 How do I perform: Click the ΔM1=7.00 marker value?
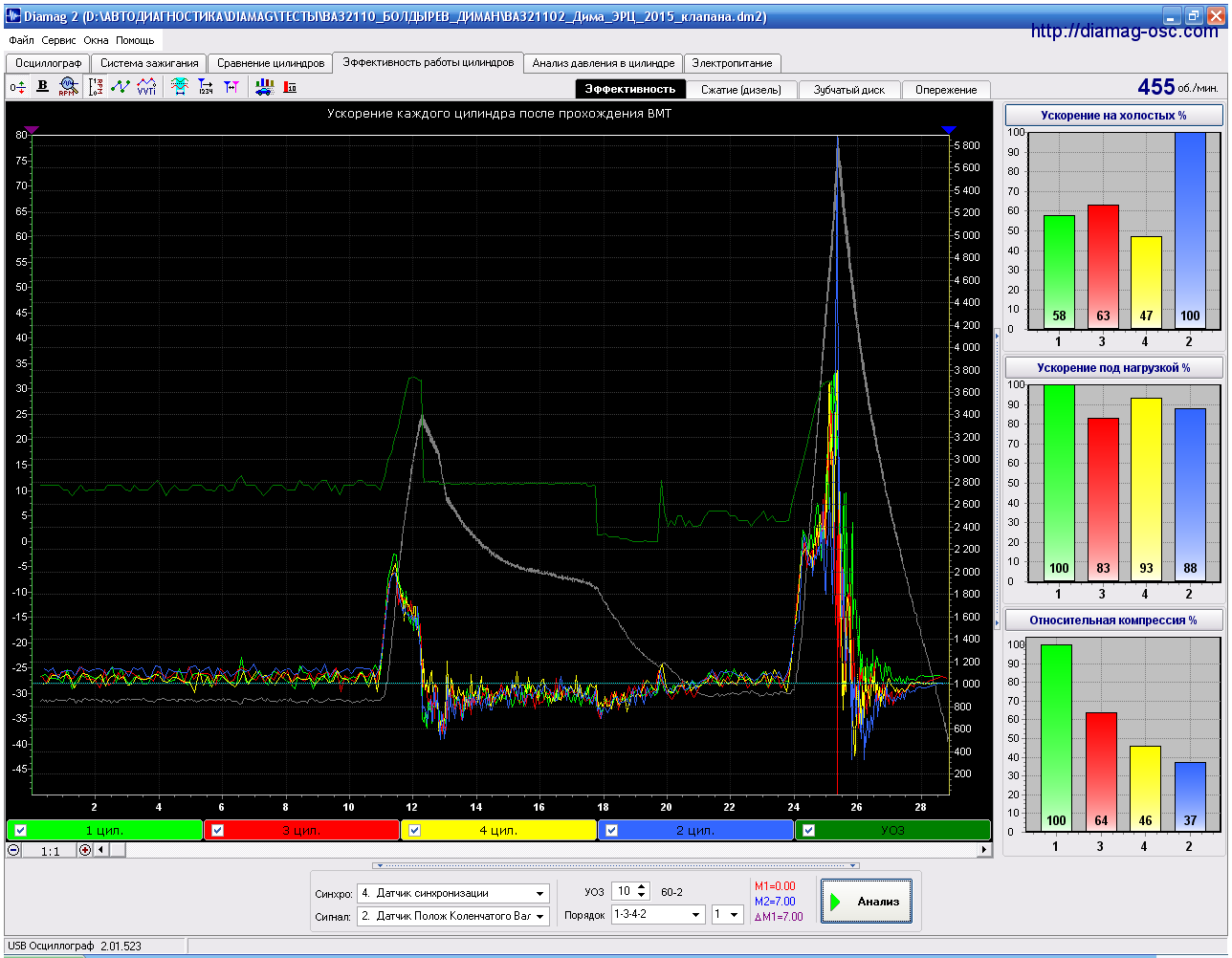[779, 917]
